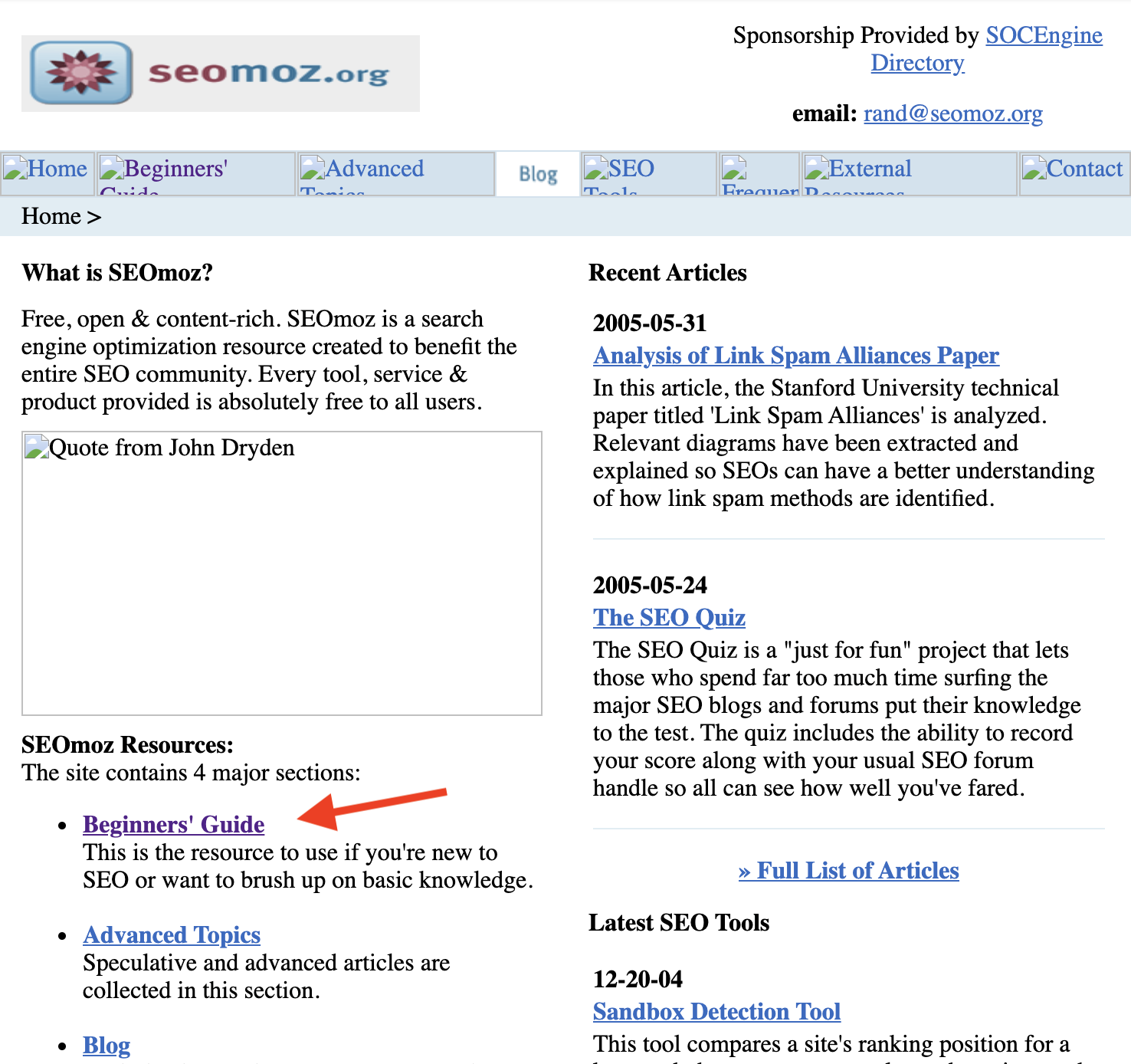
Task: Open the Beginners' Guide navigation tab
Action: tap(196, 173)
